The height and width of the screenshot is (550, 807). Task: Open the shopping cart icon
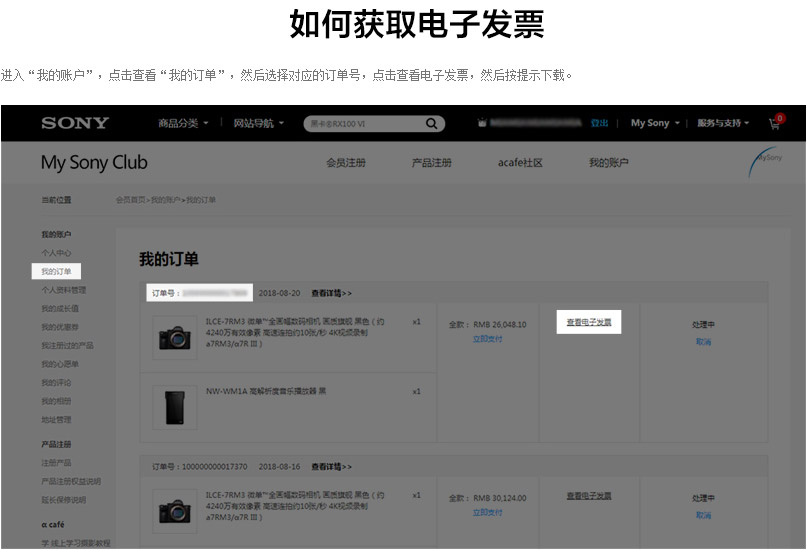(776, 122)
